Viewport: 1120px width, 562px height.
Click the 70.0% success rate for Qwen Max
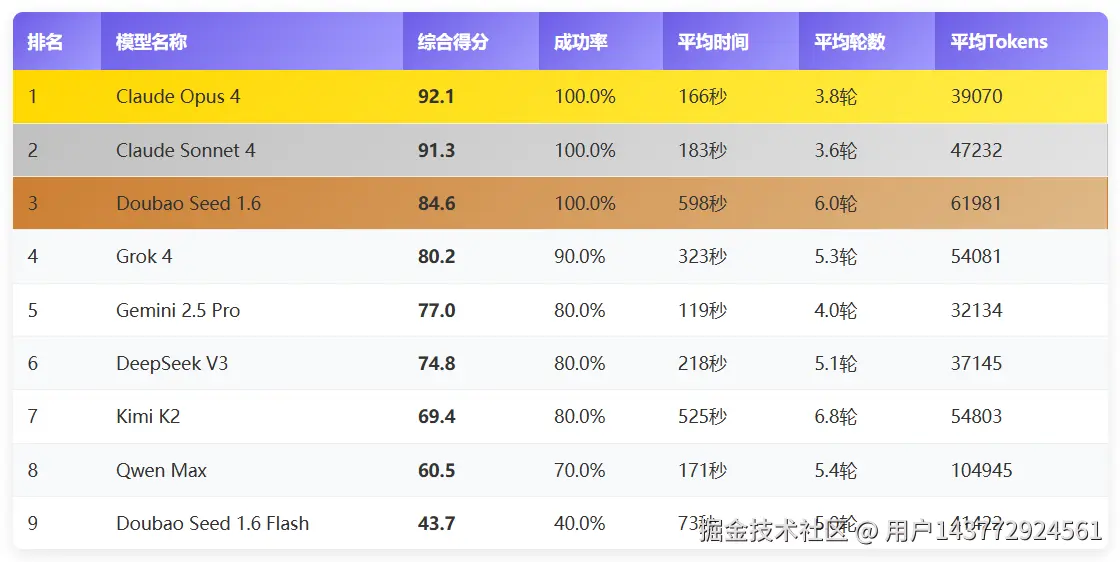(580, 471)
